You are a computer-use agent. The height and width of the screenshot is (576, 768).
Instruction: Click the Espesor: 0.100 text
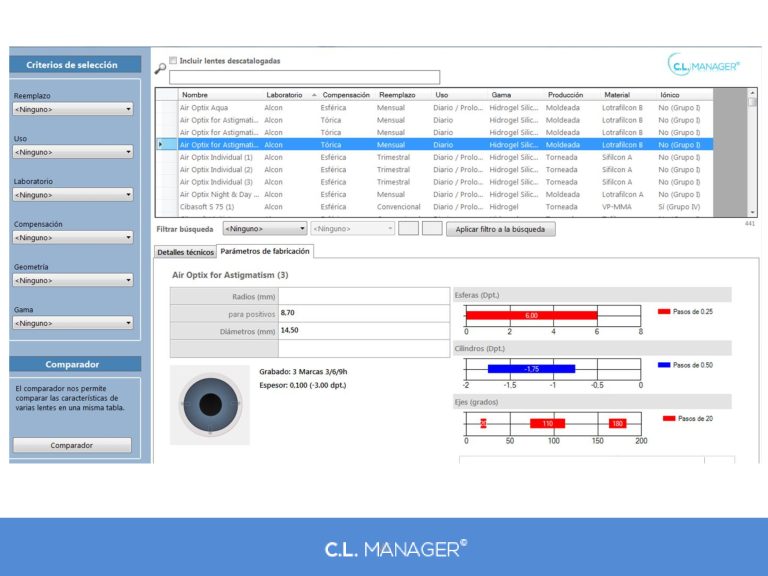tap(303, 385)
